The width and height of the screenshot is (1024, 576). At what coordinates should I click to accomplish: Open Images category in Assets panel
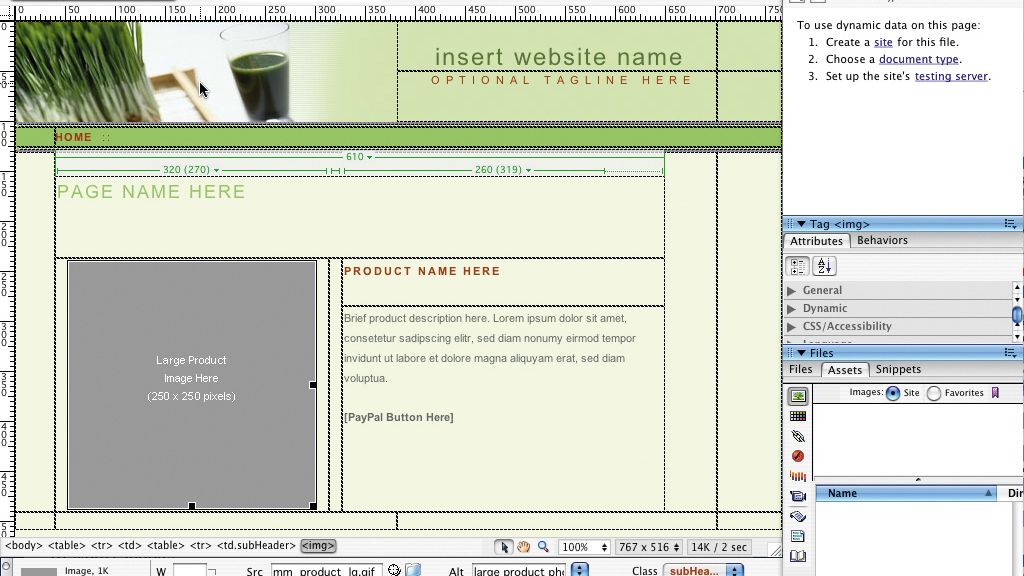coord(797,396)
